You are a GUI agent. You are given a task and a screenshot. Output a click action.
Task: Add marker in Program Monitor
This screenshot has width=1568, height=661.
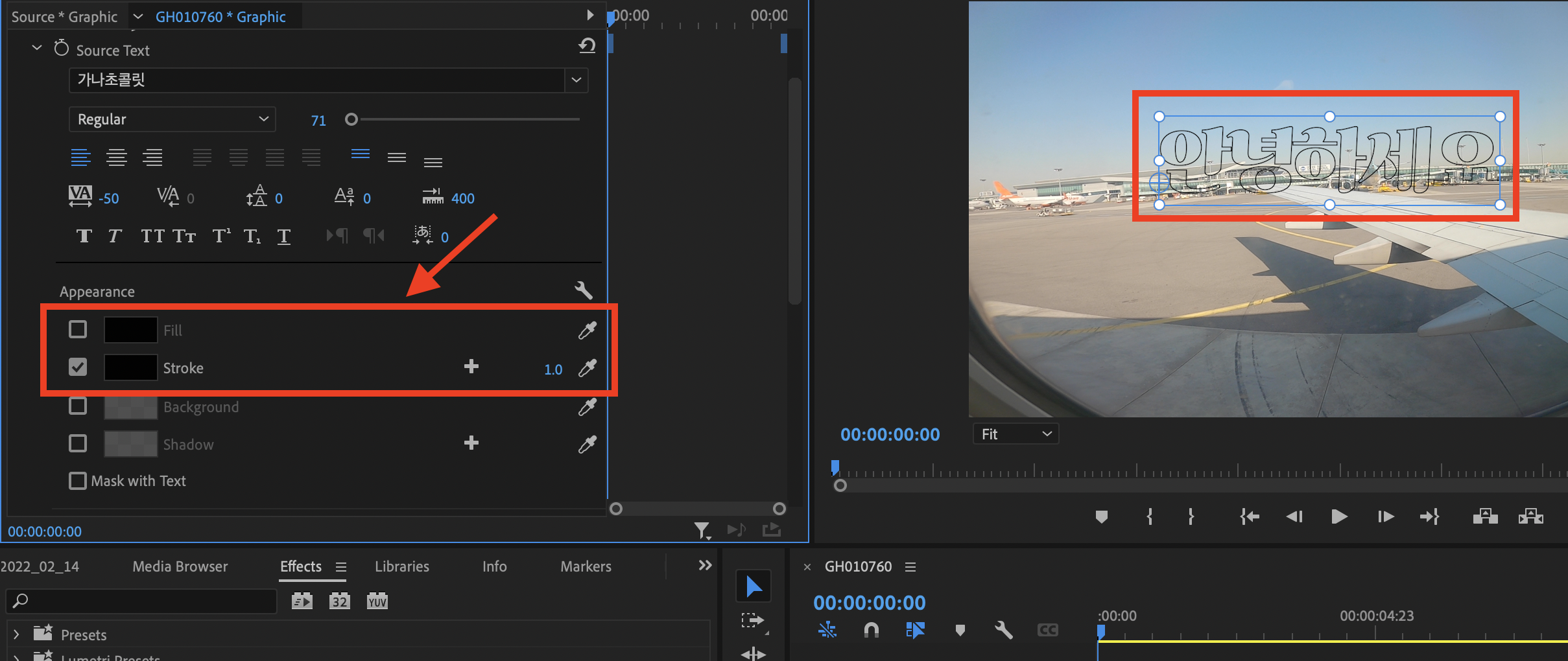coord(1101,516)
